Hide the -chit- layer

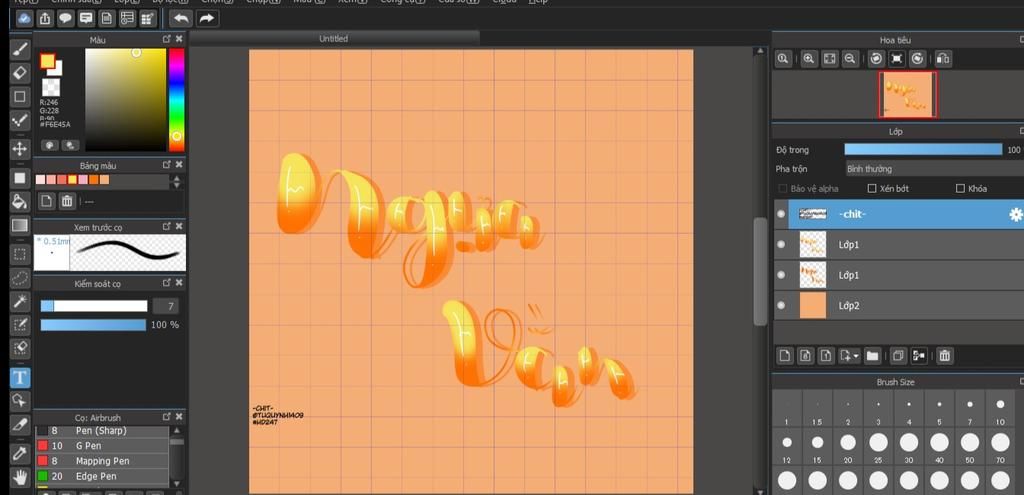[781, 214]
